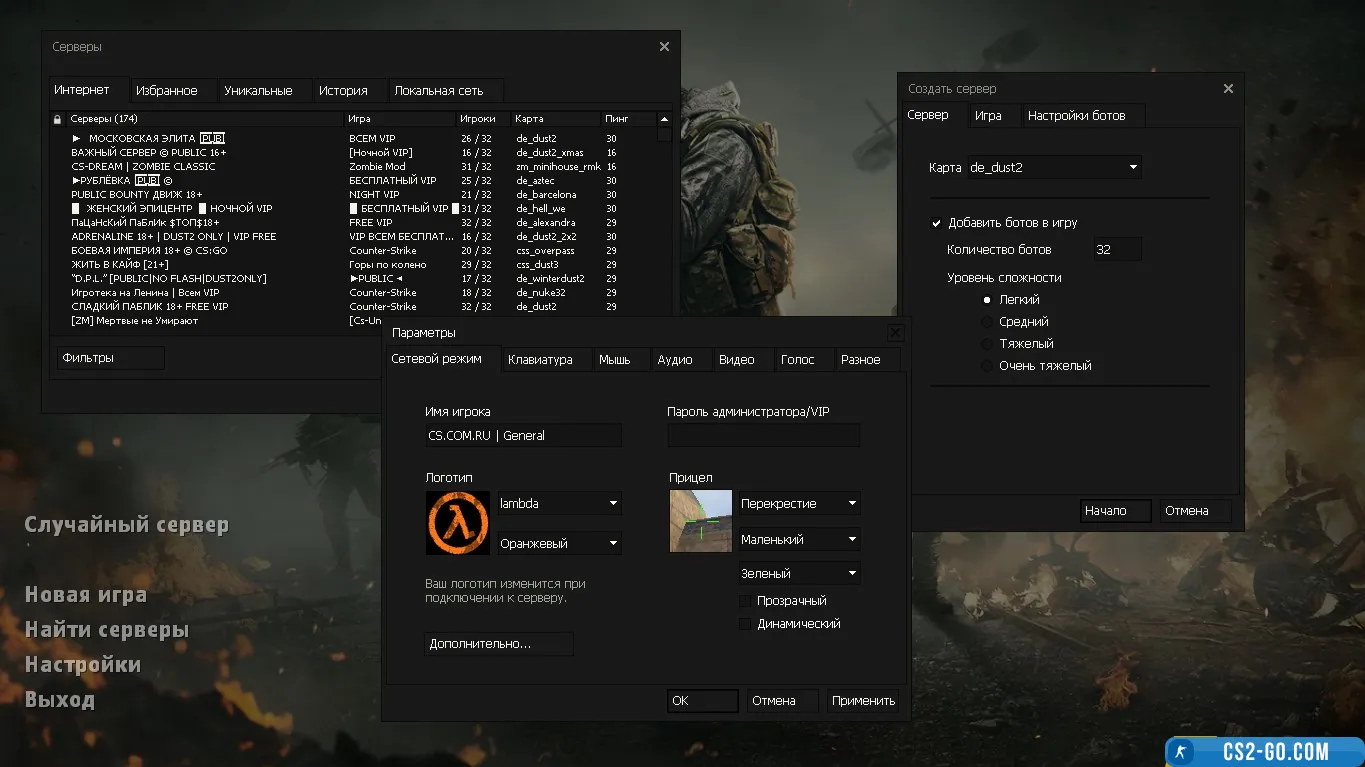Click the lock icon column header
Image resolution: width=1365 pixels, height=767 pixels.
click(x=57, y=119)
